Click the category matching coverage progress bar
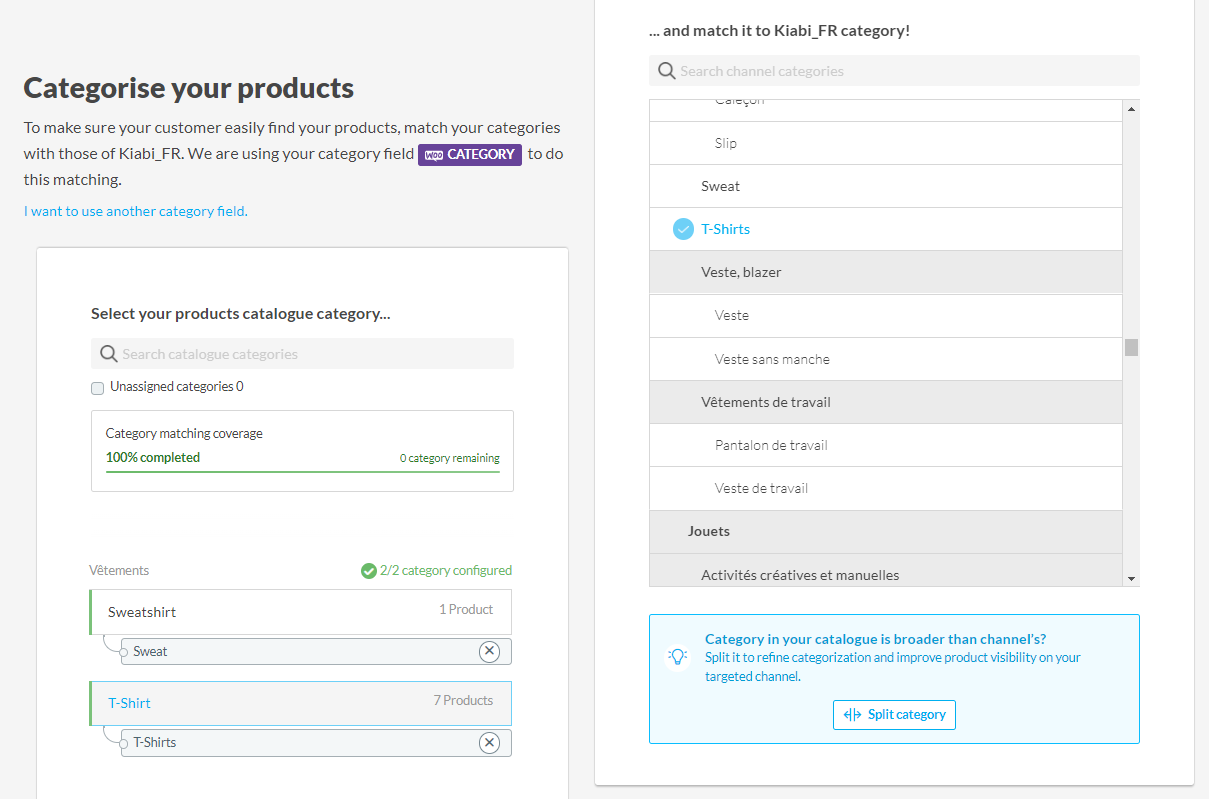 click(x=302, y=471)
